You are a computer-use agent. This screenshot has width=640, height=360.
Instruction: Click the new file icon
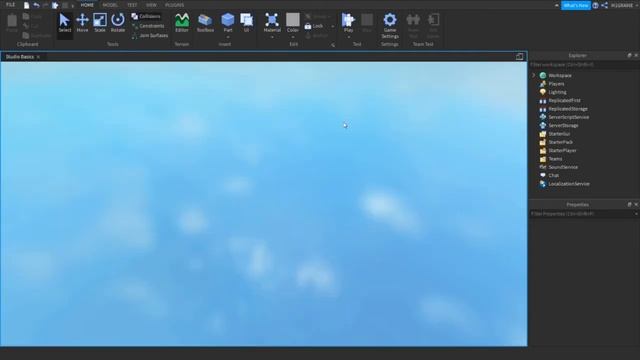27,5
